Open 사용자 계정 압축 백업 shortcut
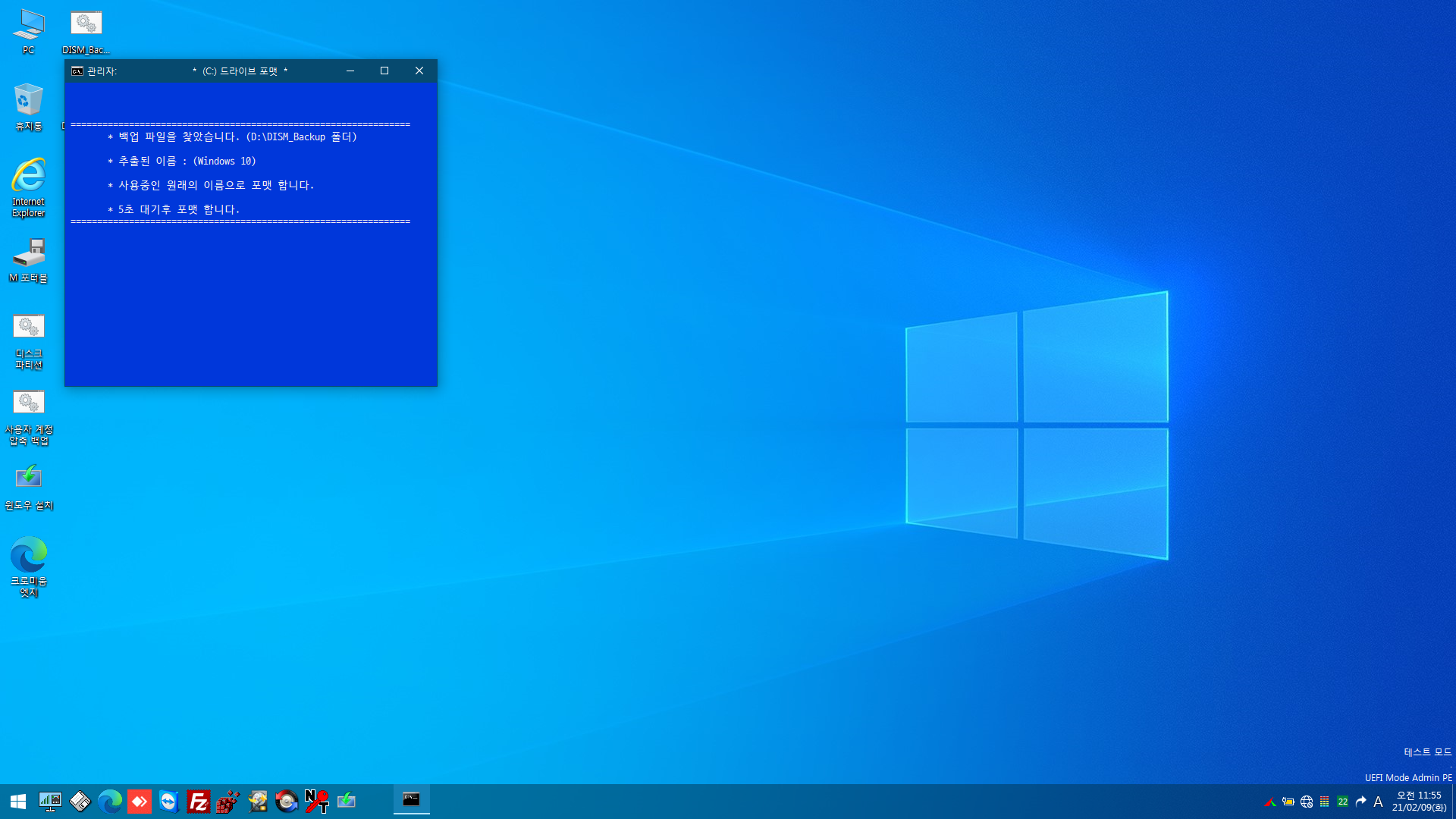The height and width of the screenshot is (819, 1456). tap(28, 416)
